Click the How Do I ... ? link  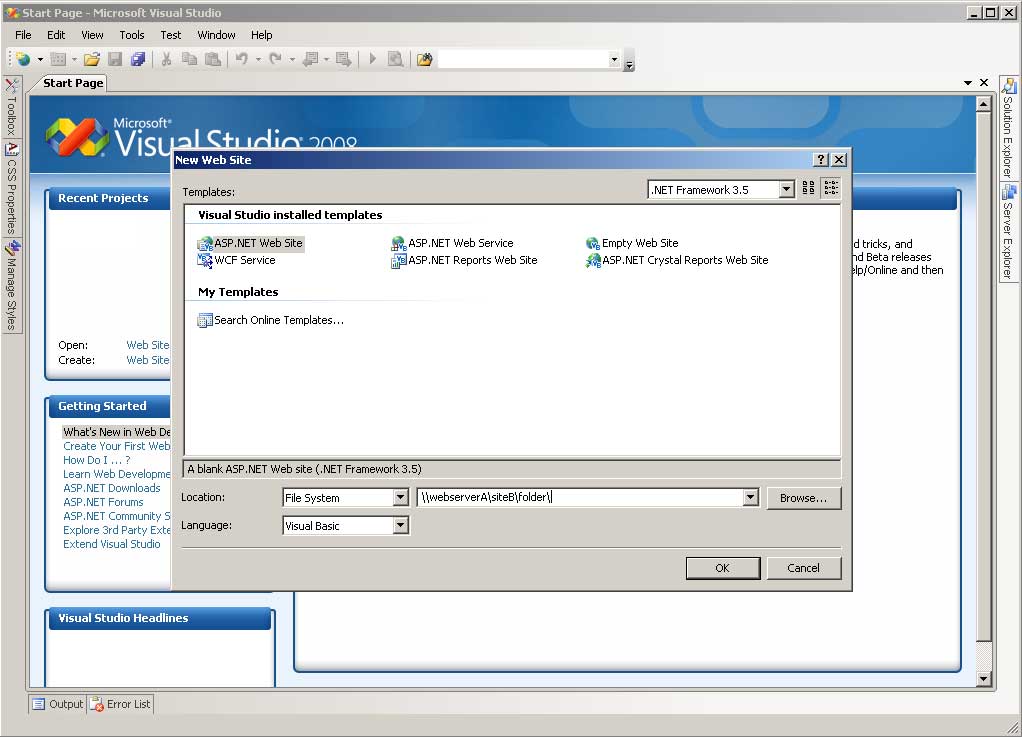tap(96, 460)
